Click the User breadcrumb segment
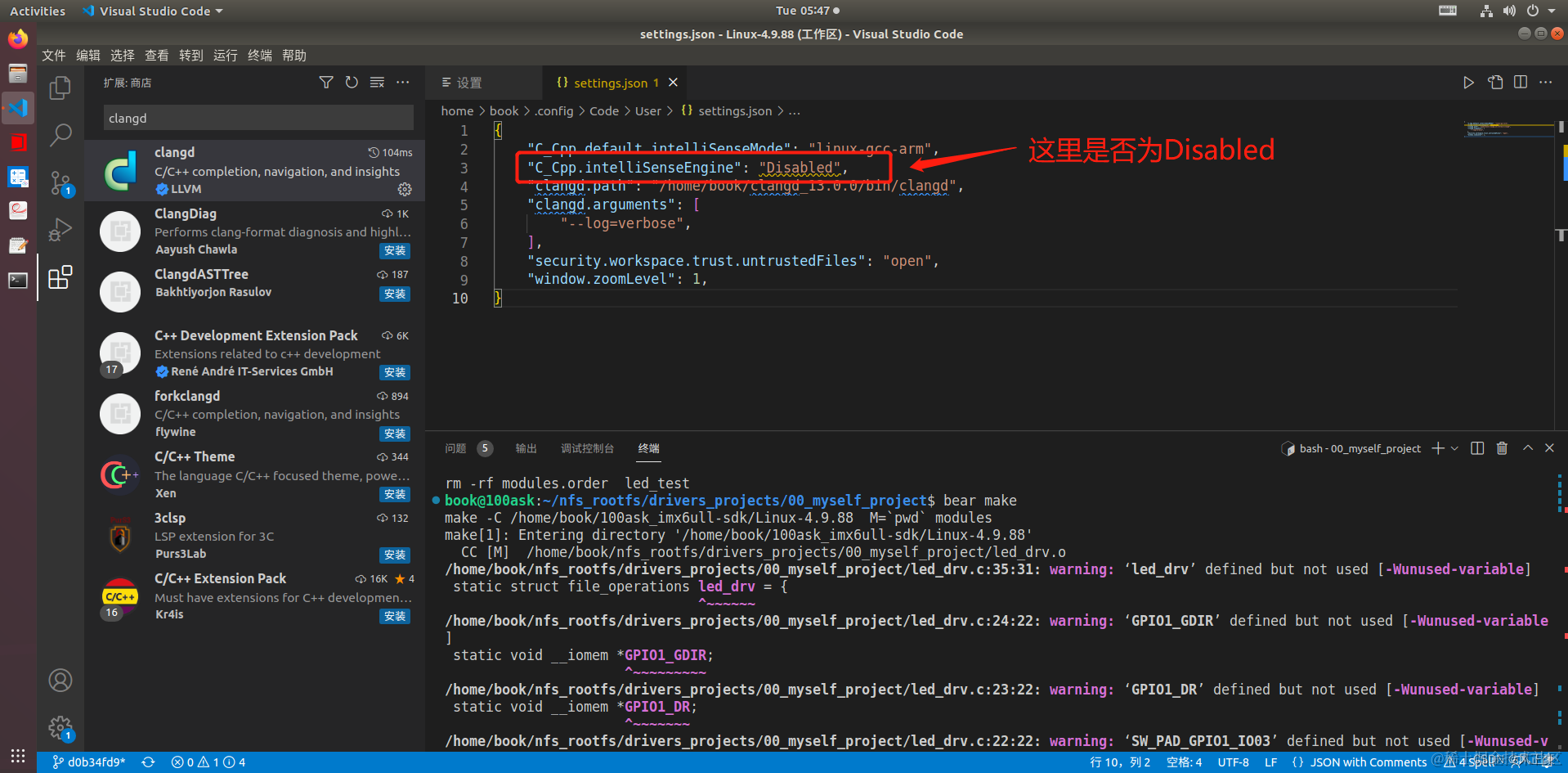This screenshot has width=1568, height=773. point(648,111)
